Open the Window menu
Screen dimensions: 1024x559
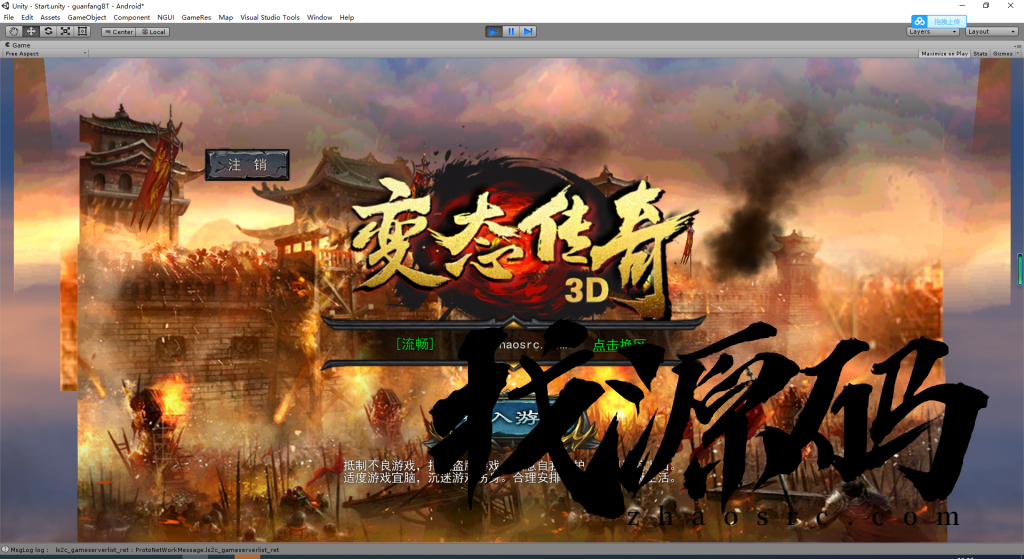[319, 18]
